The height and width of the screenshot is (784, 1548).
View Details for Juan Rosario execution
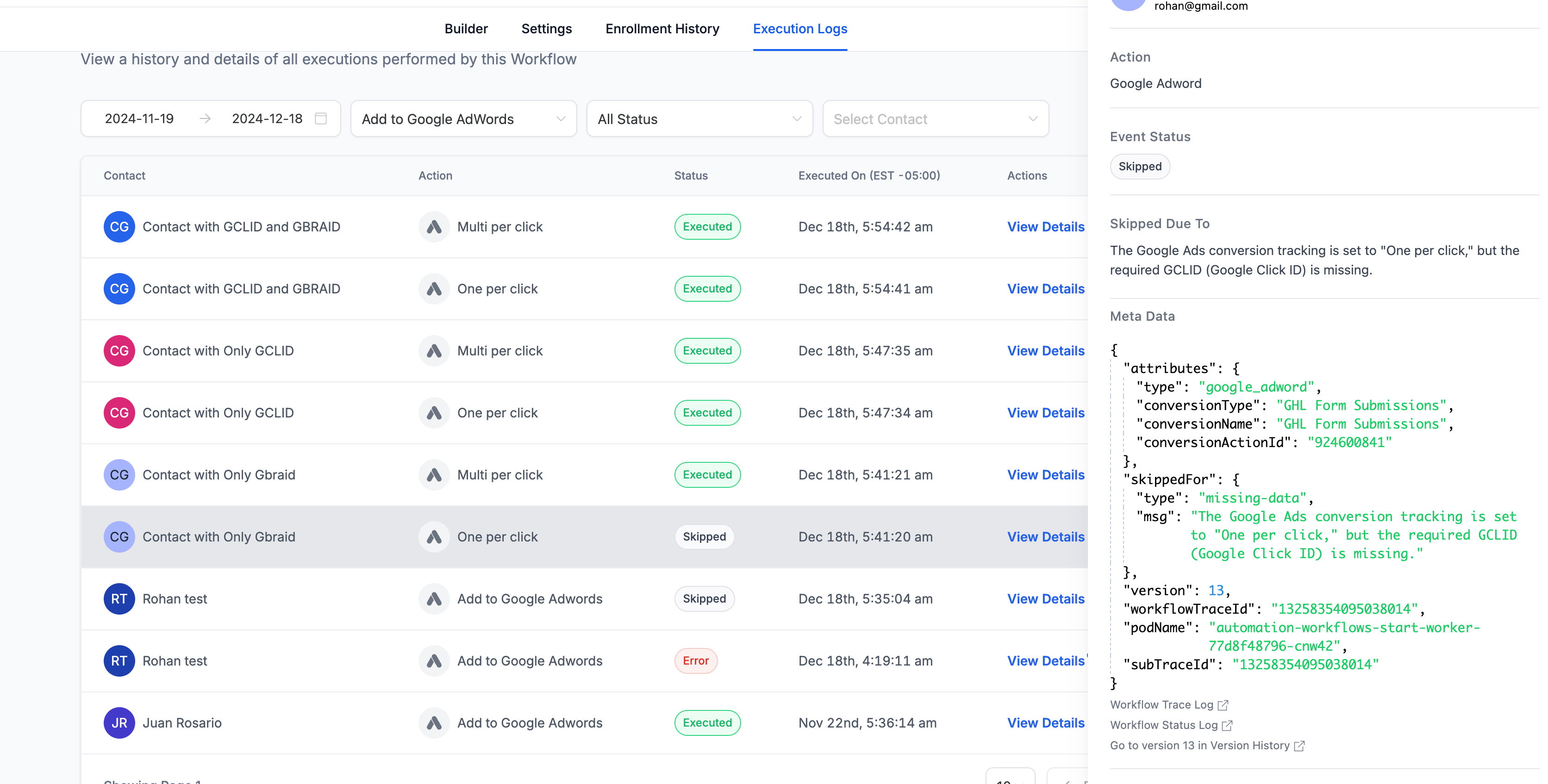pyautogui.click(x=1046, y=723)
